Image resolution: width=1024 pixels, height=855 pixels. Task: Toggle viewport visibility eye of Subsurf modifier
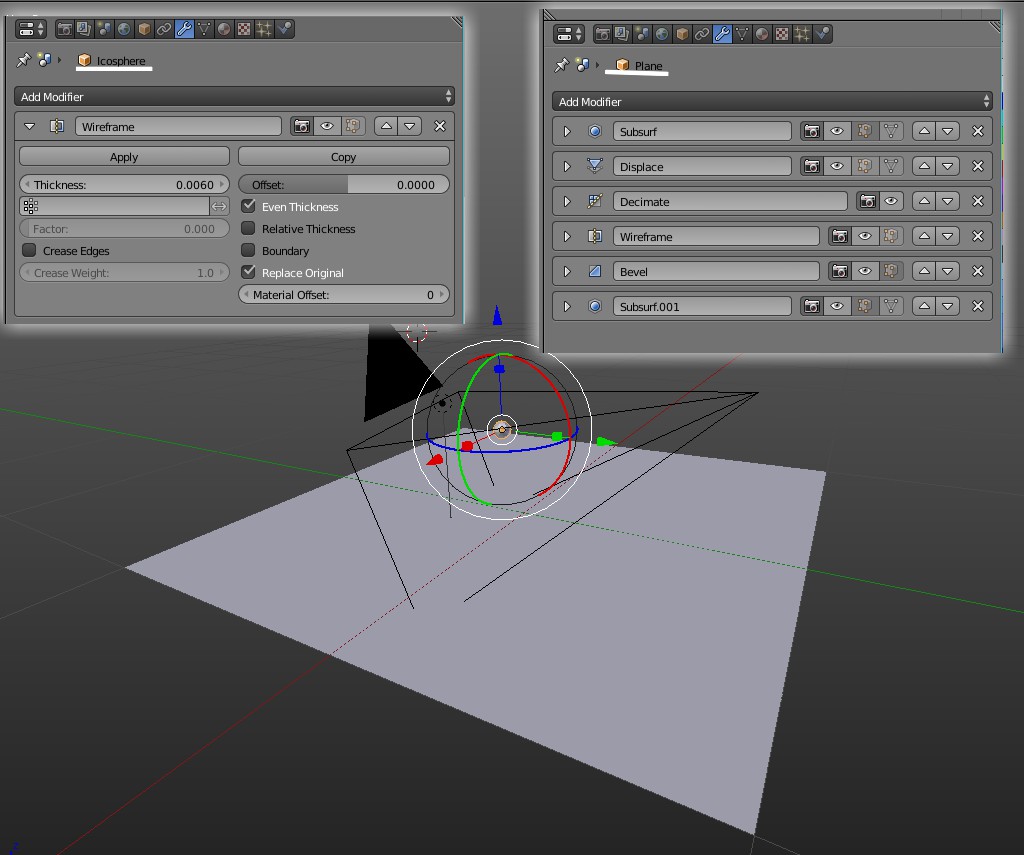tap(837, 131)
